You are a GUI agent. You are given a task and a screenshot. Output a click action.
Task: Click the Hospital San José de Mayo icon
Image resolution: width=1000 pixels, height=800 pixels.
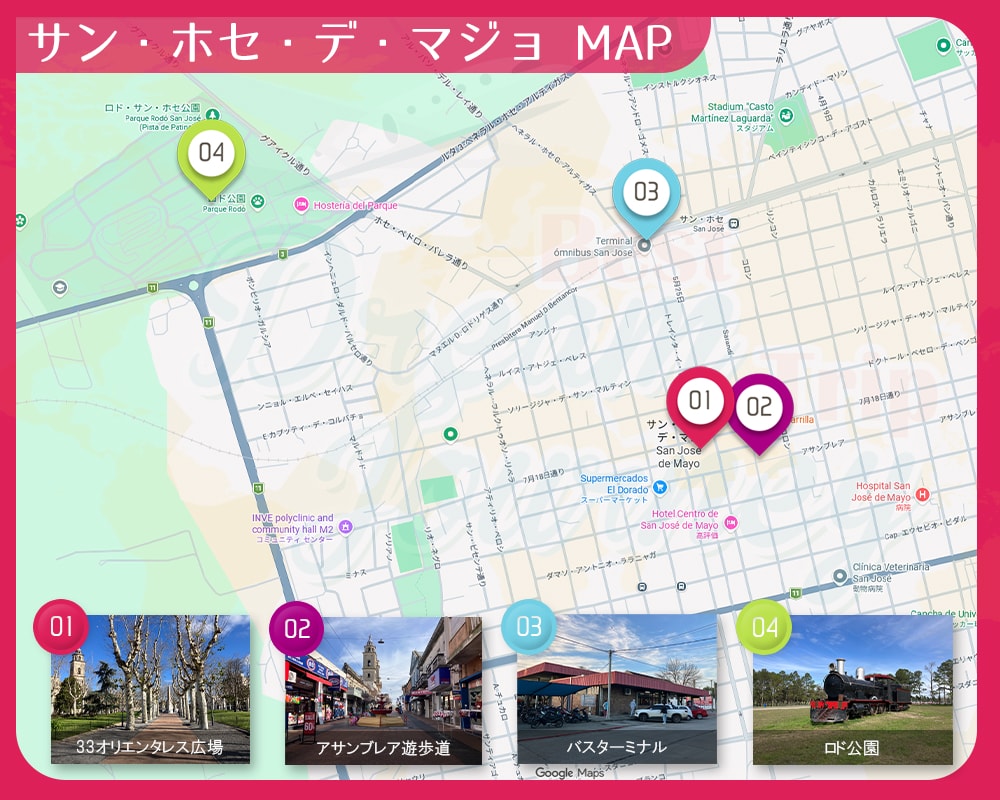point(922,494)
